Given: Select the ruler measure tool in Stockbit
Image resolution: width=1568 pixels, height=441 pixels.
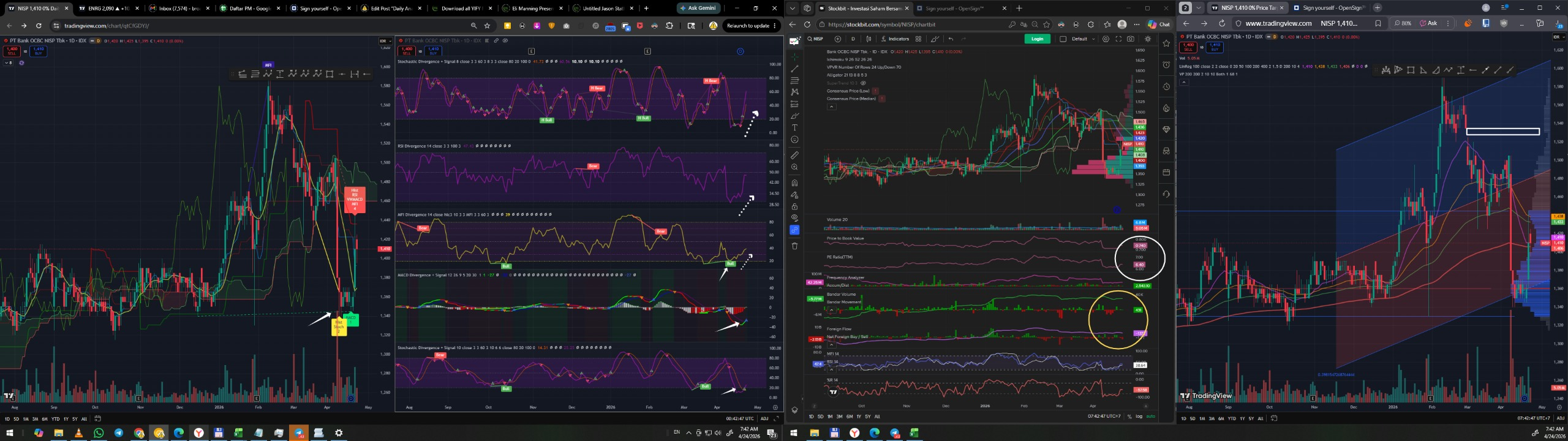Looking at the screenshot, I should point(794,155).
